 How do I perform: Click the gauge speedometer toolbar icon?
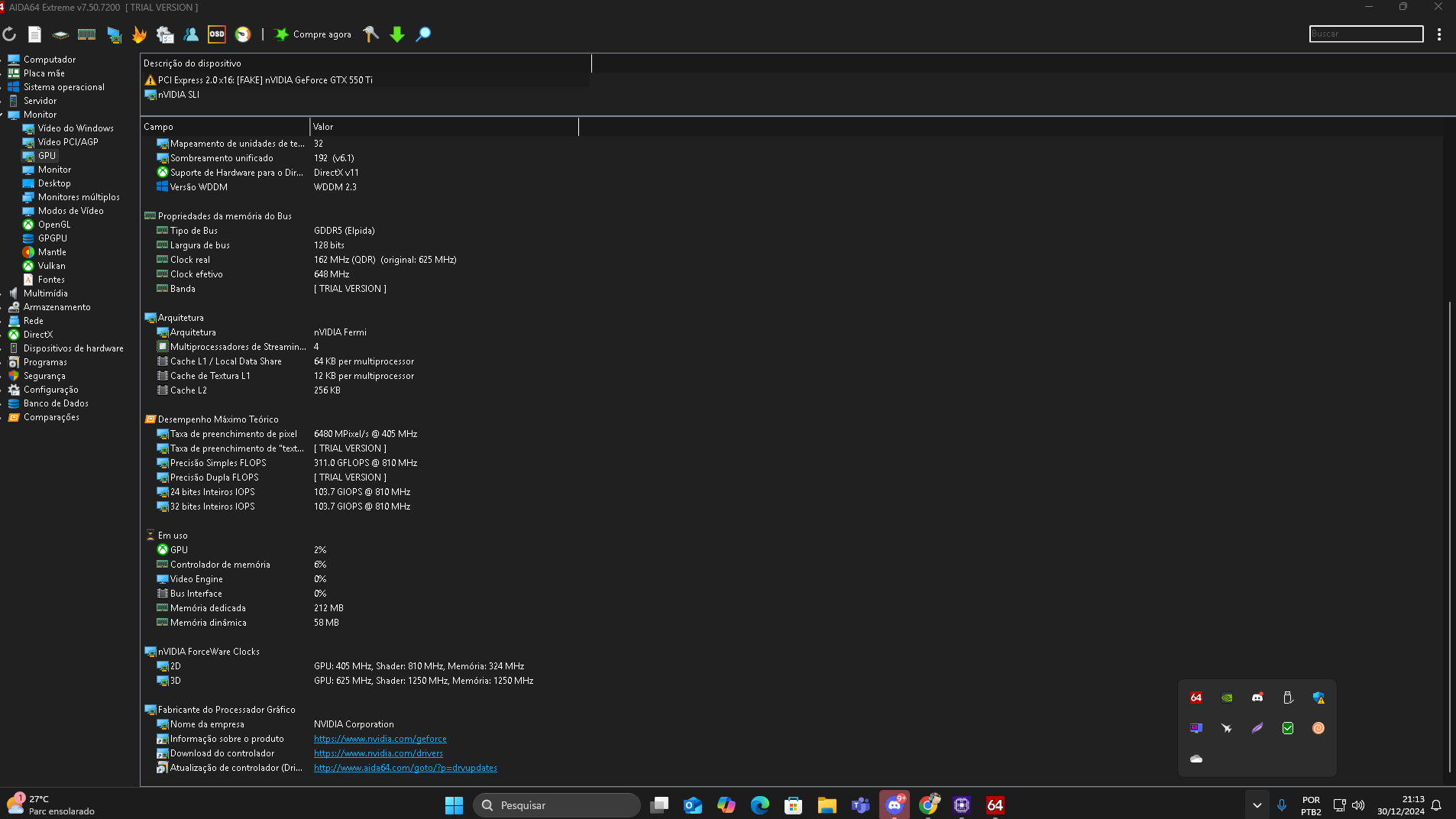pyautogui.click(x=243, y=34)
